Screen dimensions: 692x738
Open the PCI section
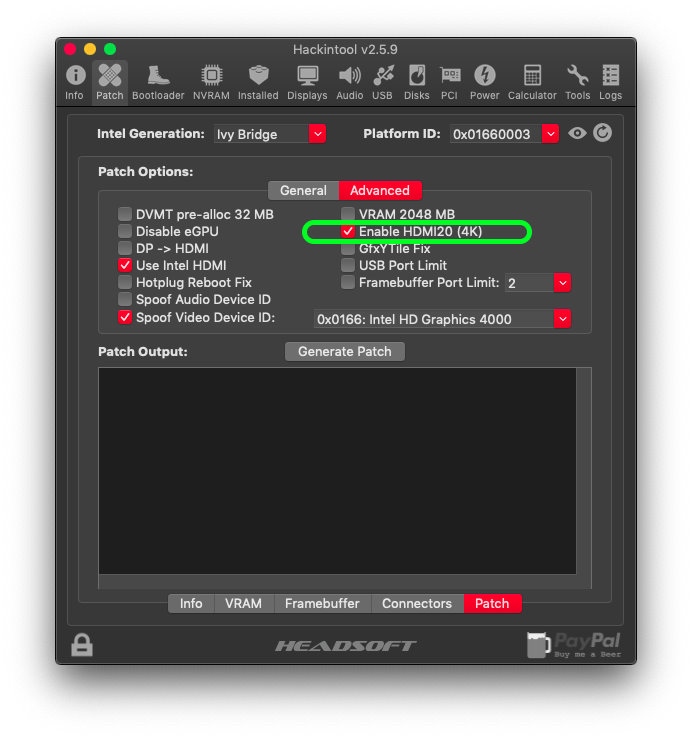(450, 82)
